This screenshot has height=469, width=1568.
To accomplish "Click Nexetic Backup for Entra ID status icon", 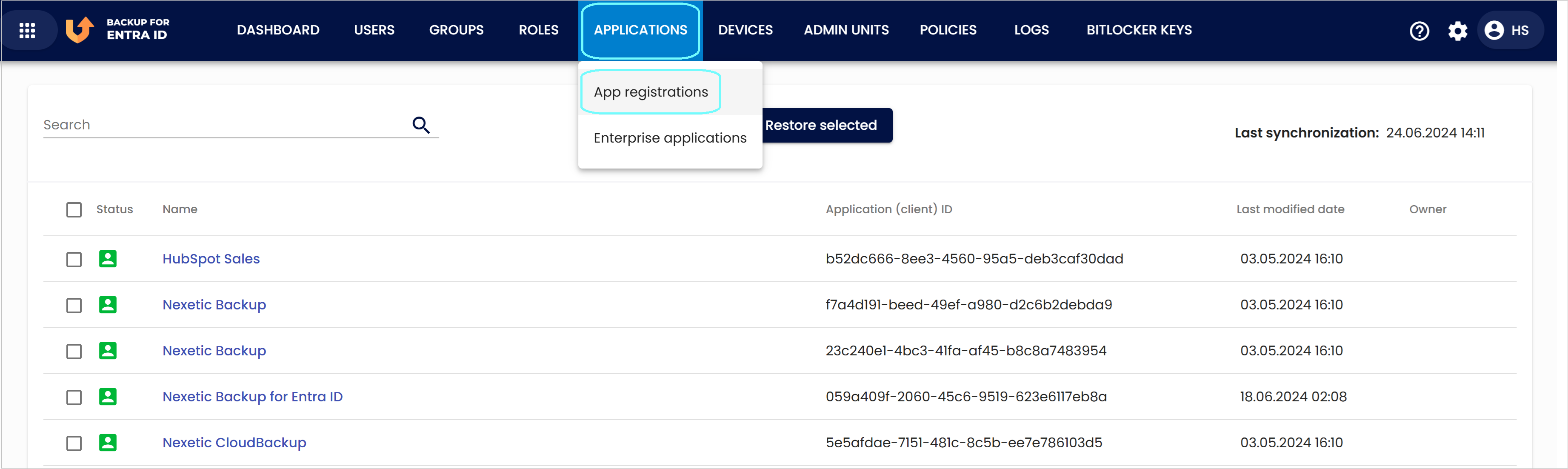I will coord(108,397).
